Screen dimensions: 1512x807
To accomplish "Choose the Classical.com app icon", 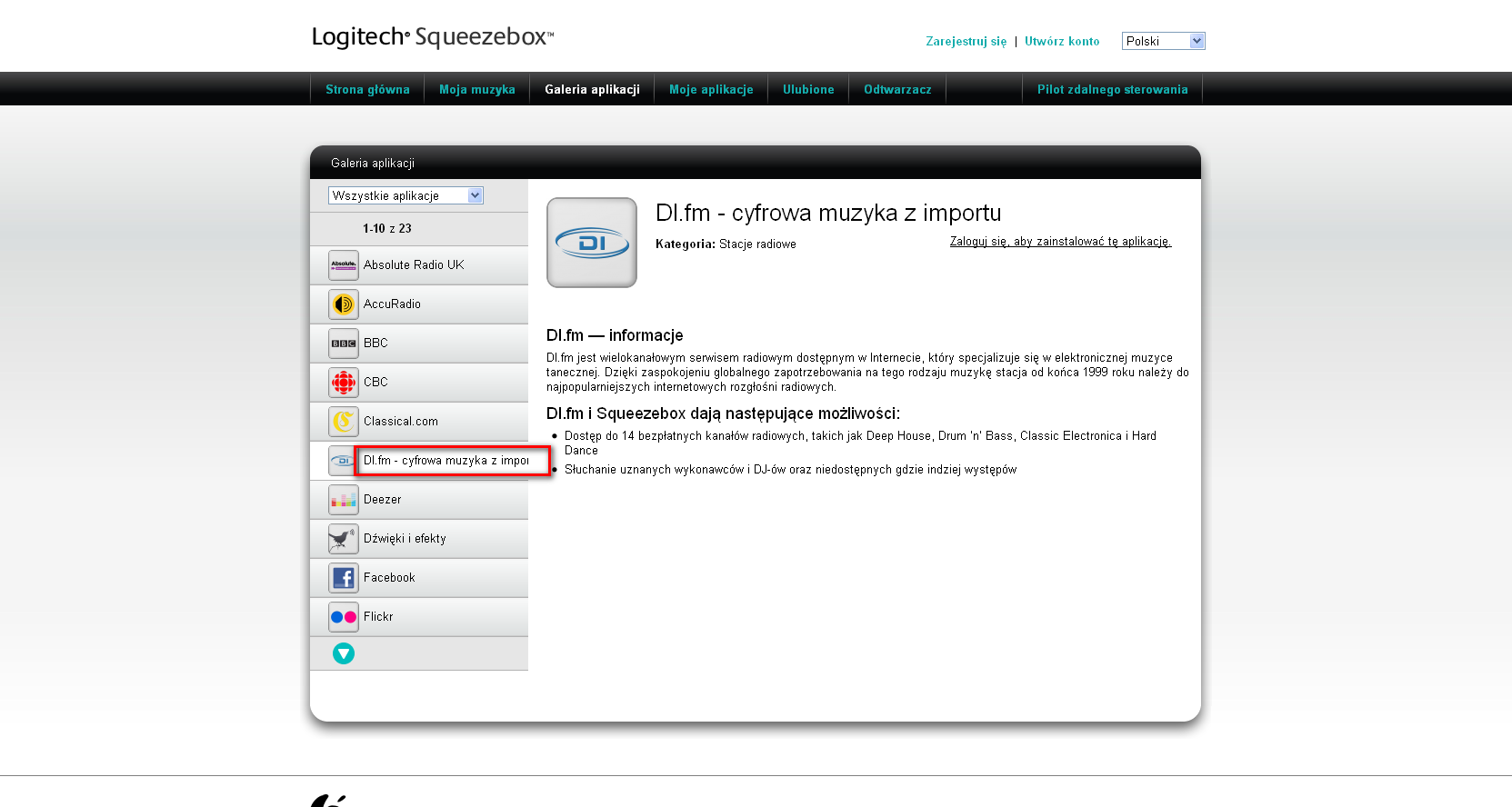I will pyautogui.click(x=344, y=422).
